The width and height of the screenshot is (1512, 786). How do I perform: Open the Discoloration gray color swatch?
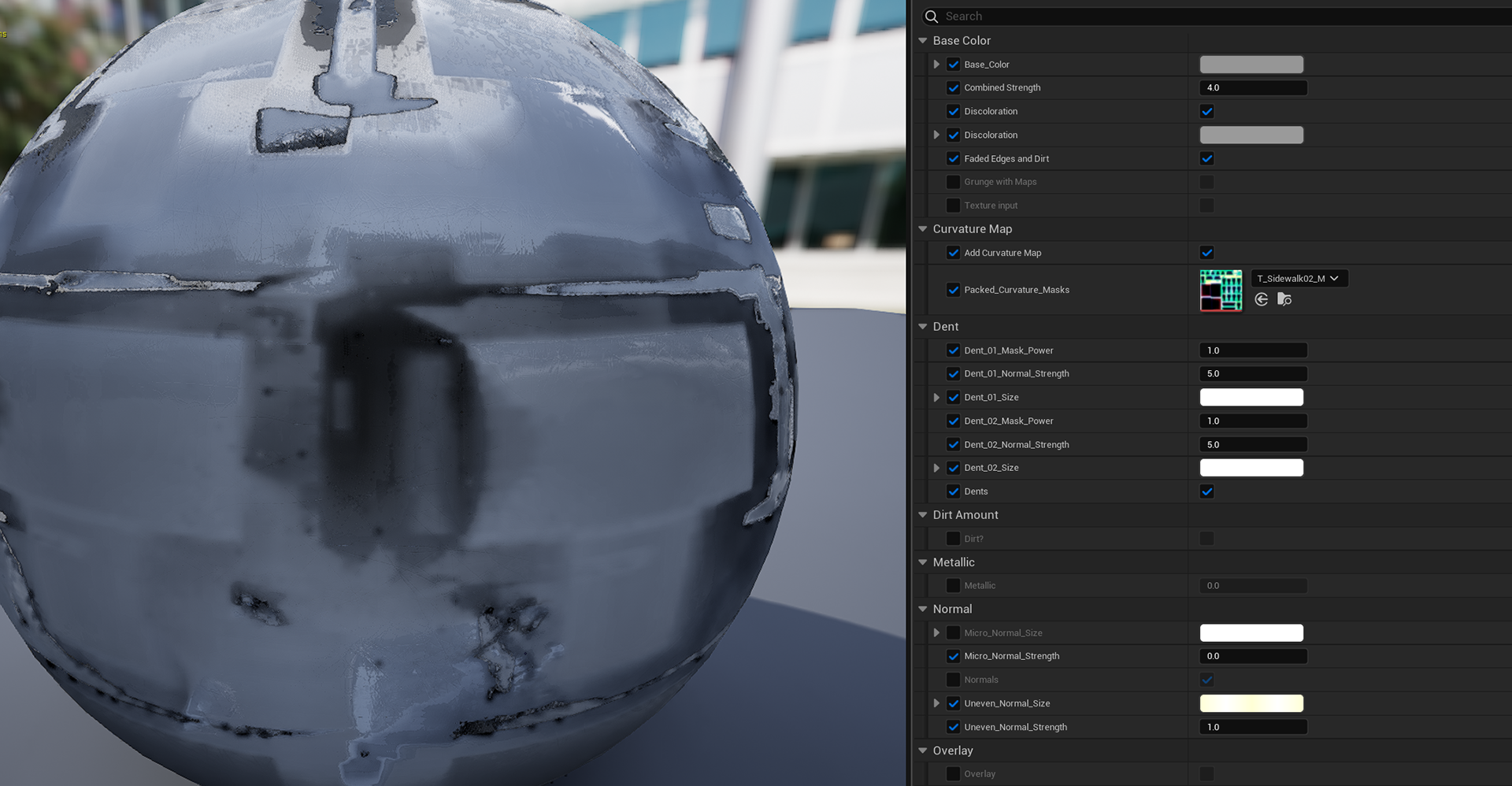point(1251,135)
